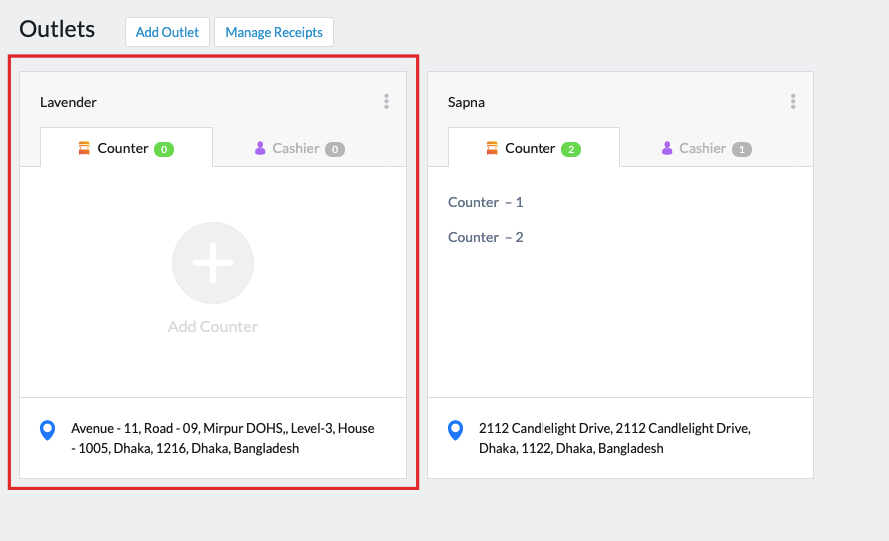Switch to Lavender's Cashier tab
This screenshot has width=889, height=541.
tap(299, 148)
